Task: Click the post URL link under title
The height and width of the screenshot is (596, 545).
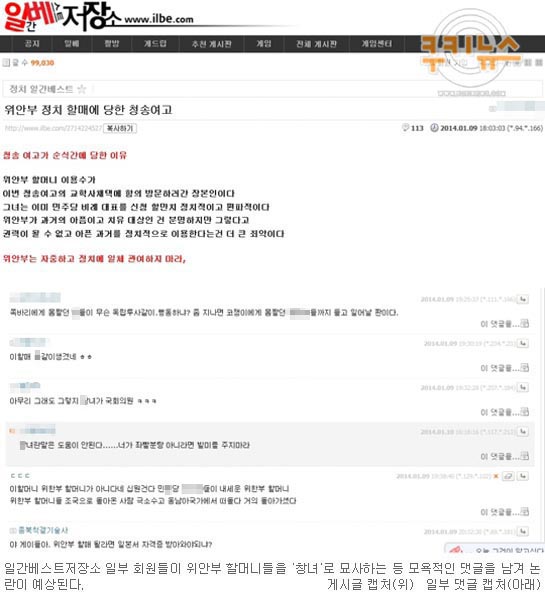Action: point(53,128)
